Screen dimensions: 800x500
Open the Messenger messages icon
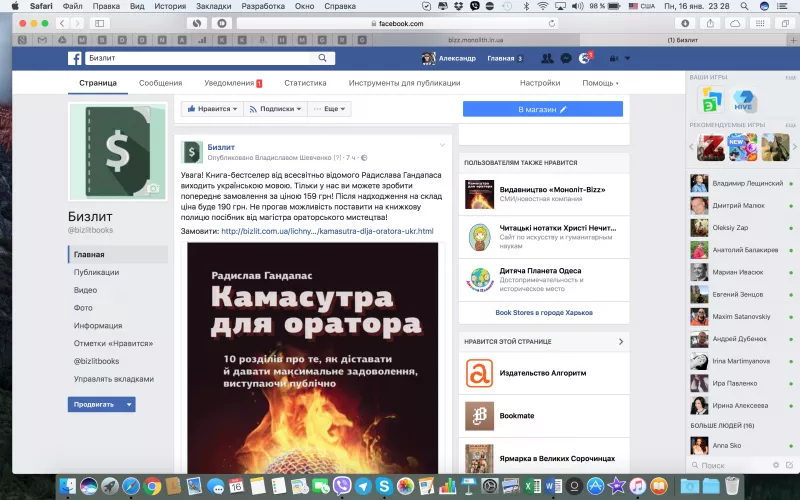(566, 58)
